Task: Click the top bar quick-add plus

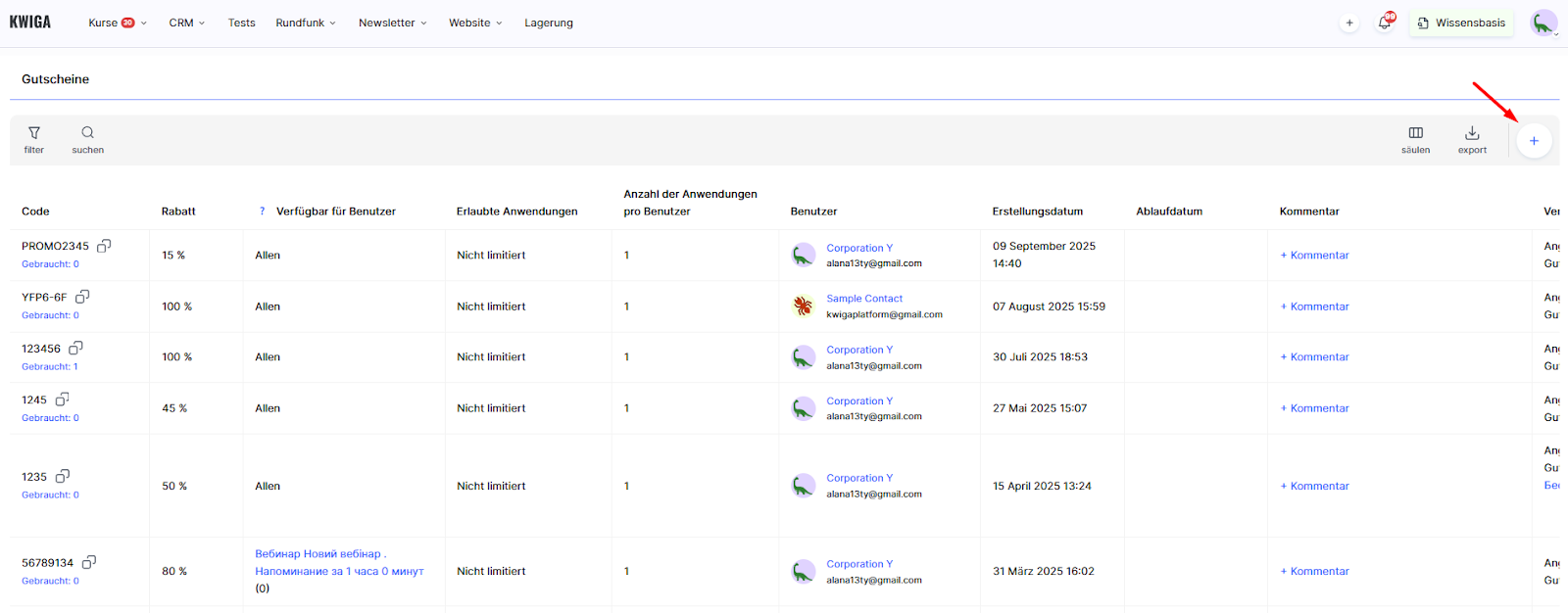Action: pyautogui.click(x=1349, y=23)
